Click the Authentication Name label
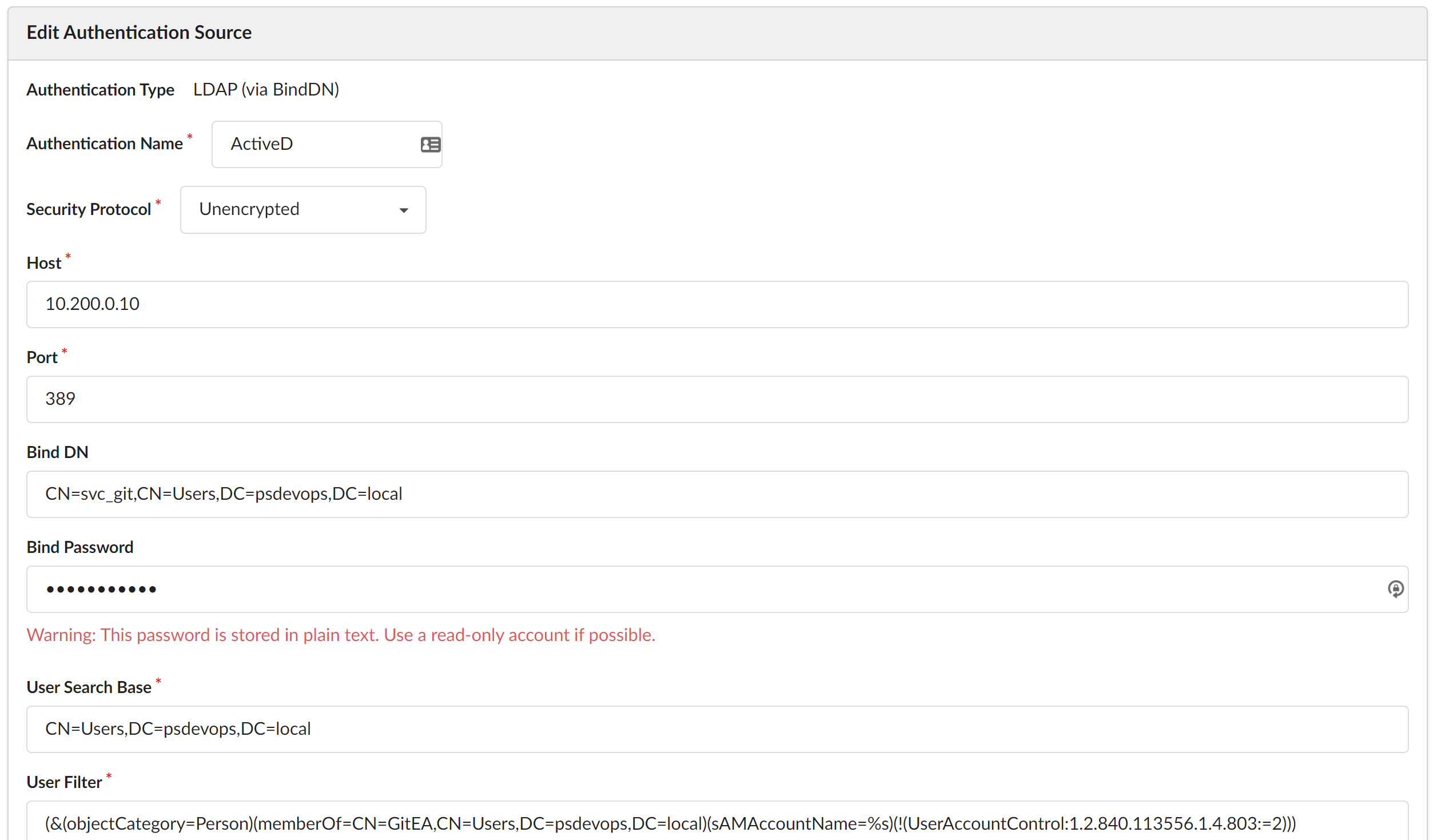Image resolution: width=1445 pixels, height=840 pixels. tap(105, 144)
